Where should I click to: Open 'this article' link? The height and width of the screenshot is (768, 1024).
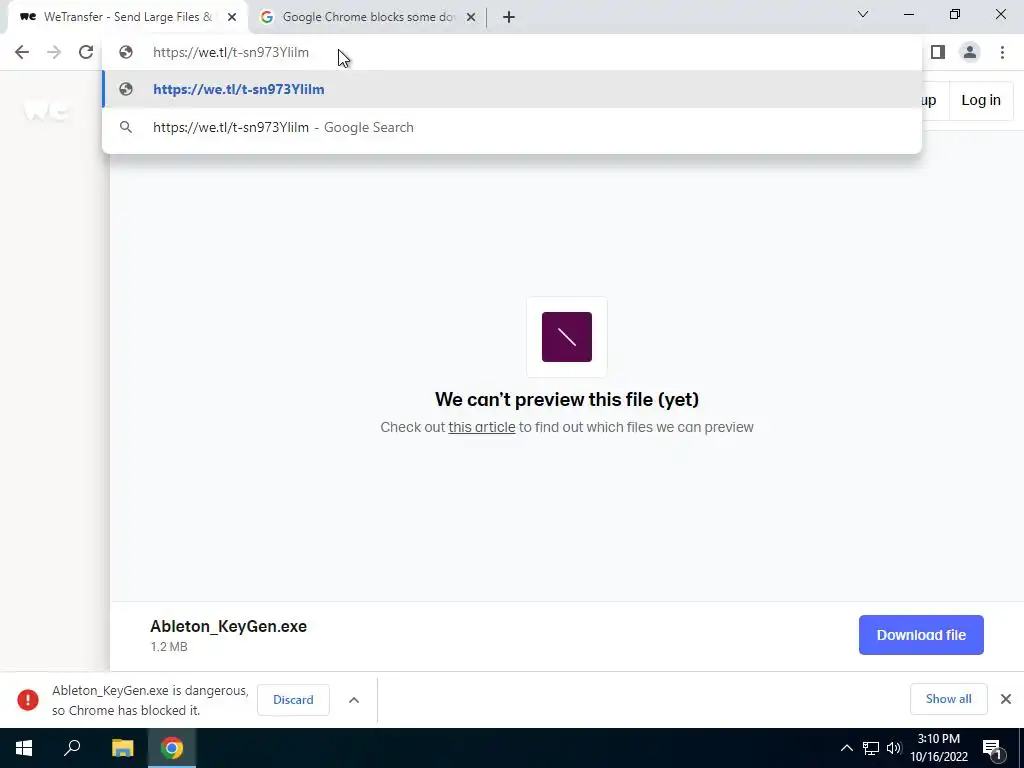pyautogui.click(x=481, y=427)
